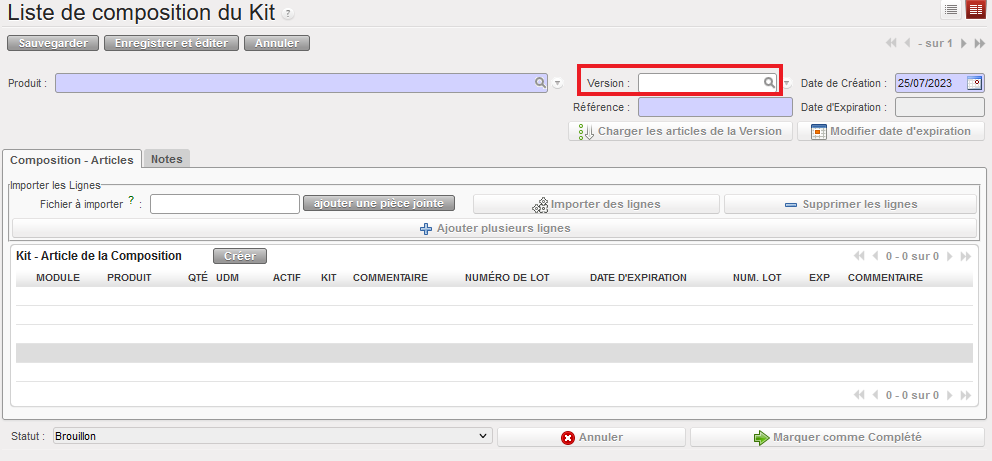This screenshot has width=992, height=461.
Task: Focus the Fichier à importer field
Action: pyautogui.click(x=225, y=204)
